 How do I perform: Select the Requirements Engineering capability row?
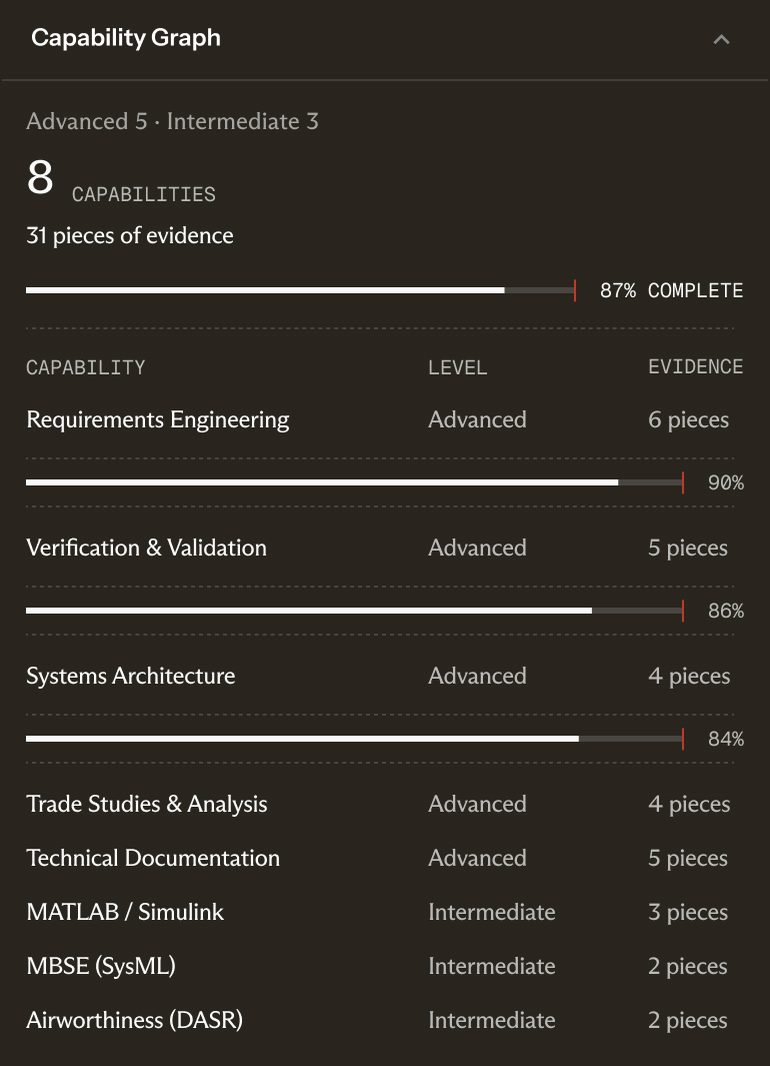pyautogui.click(x=385, y=419)
